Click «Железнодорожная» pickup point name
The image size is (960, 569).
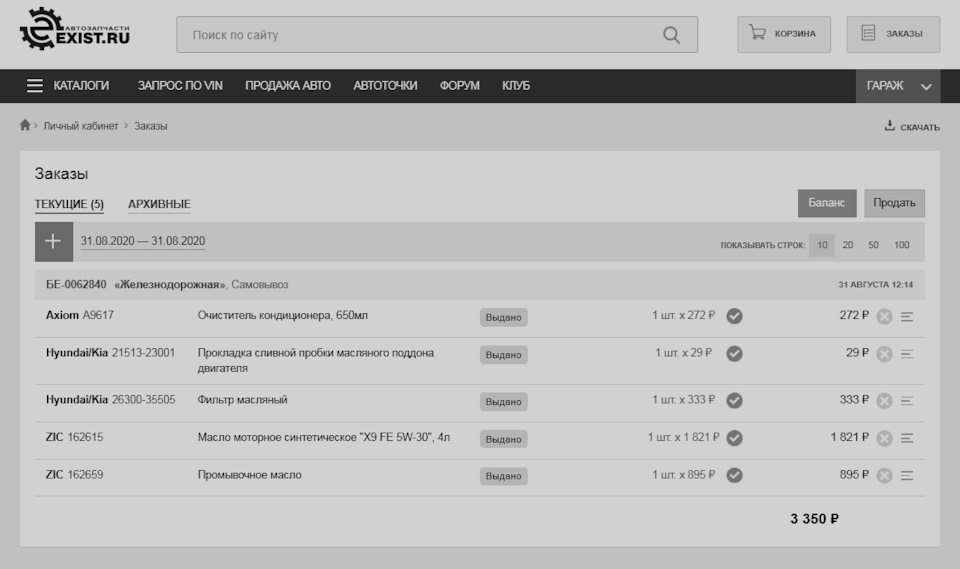[170, 285]
